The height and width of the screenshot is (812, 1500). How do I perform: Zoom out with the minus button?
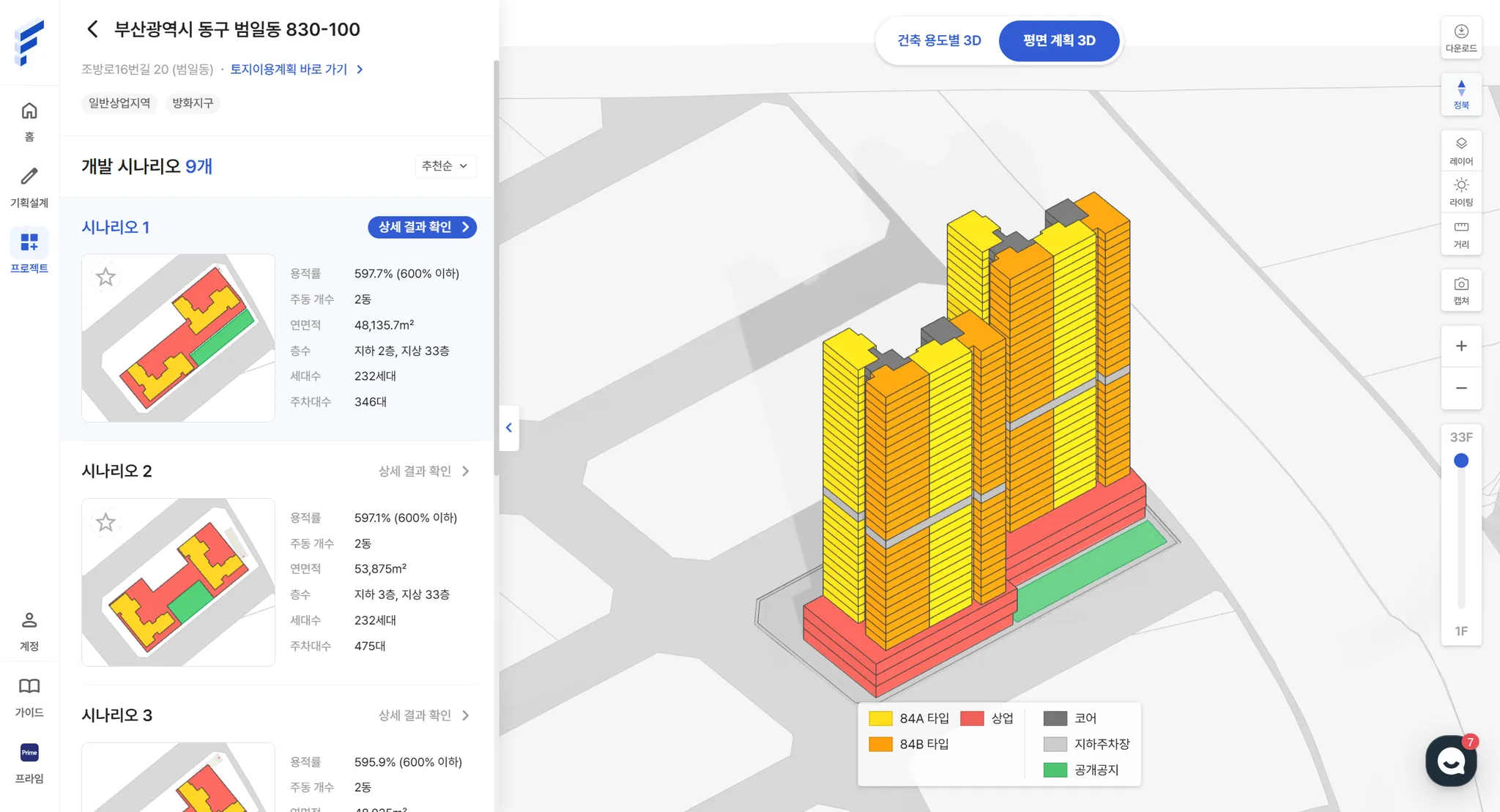(x=1460, y=388)
